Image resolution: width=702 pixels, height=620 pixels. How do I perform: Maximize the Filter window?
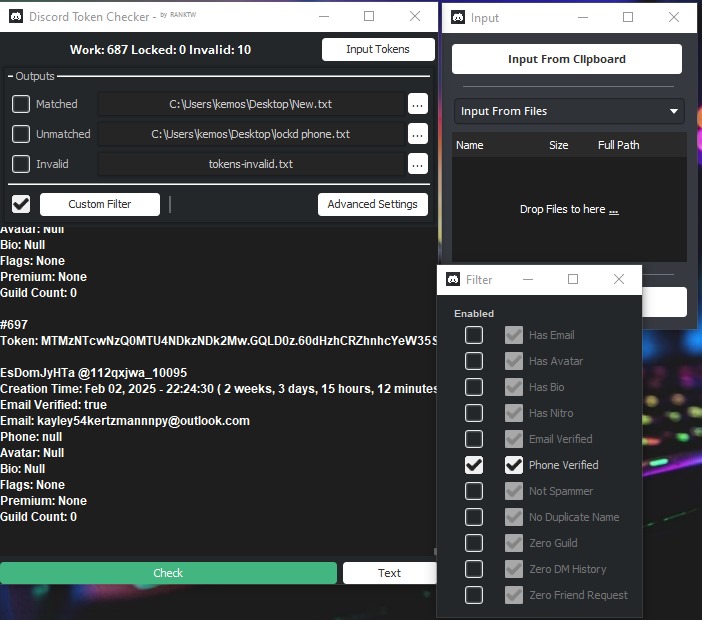pos(573,279)
